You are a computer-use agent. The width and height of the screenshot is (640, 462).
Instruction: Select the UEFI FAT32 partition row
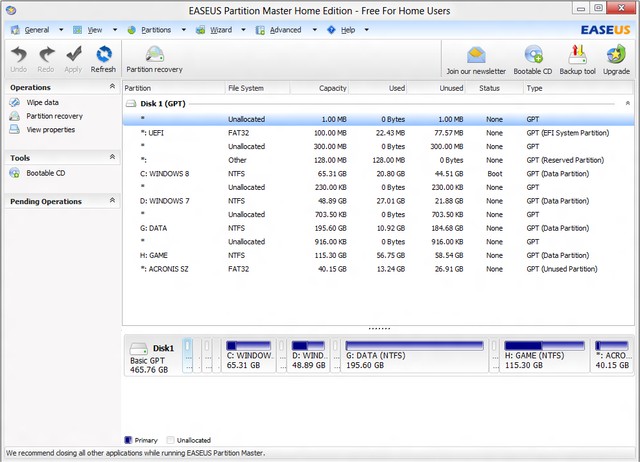[x=378, y=133]
